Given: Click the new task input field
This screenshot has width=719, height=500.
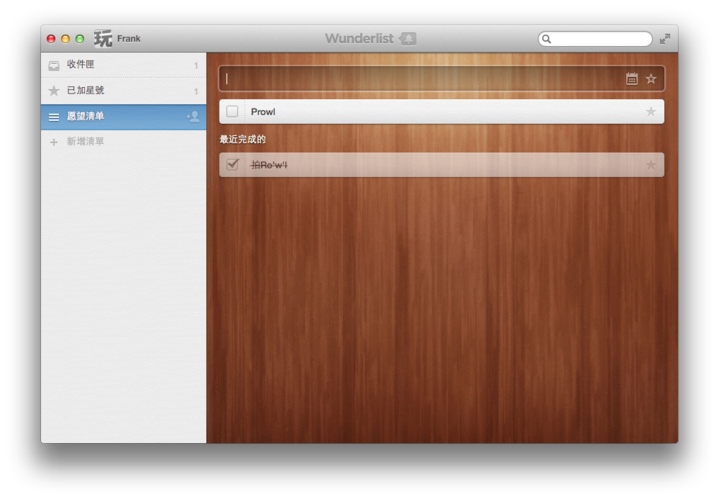Looking at the screenshot, I should (420, 79).
